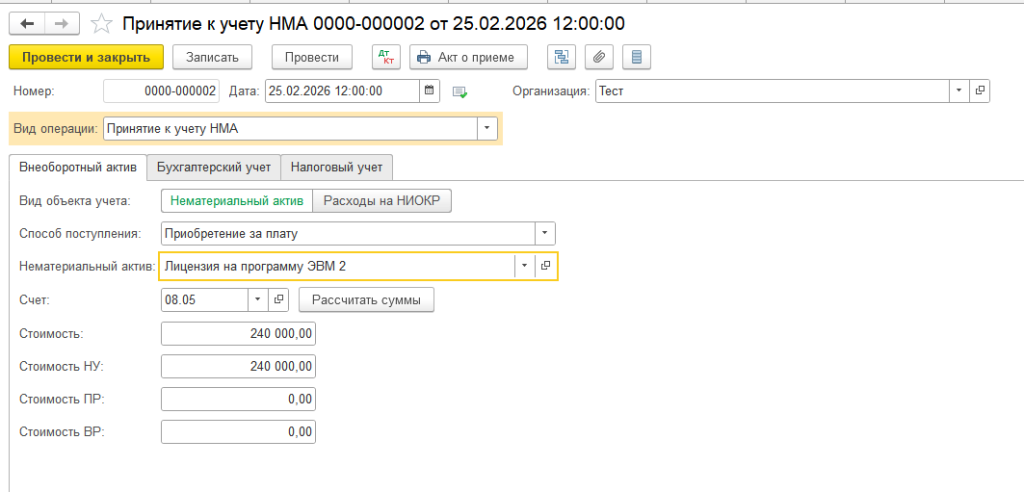This screenshot has height=492, width=1024.
Task: Click the Организация field with Тест
Action: pos(773,91)
